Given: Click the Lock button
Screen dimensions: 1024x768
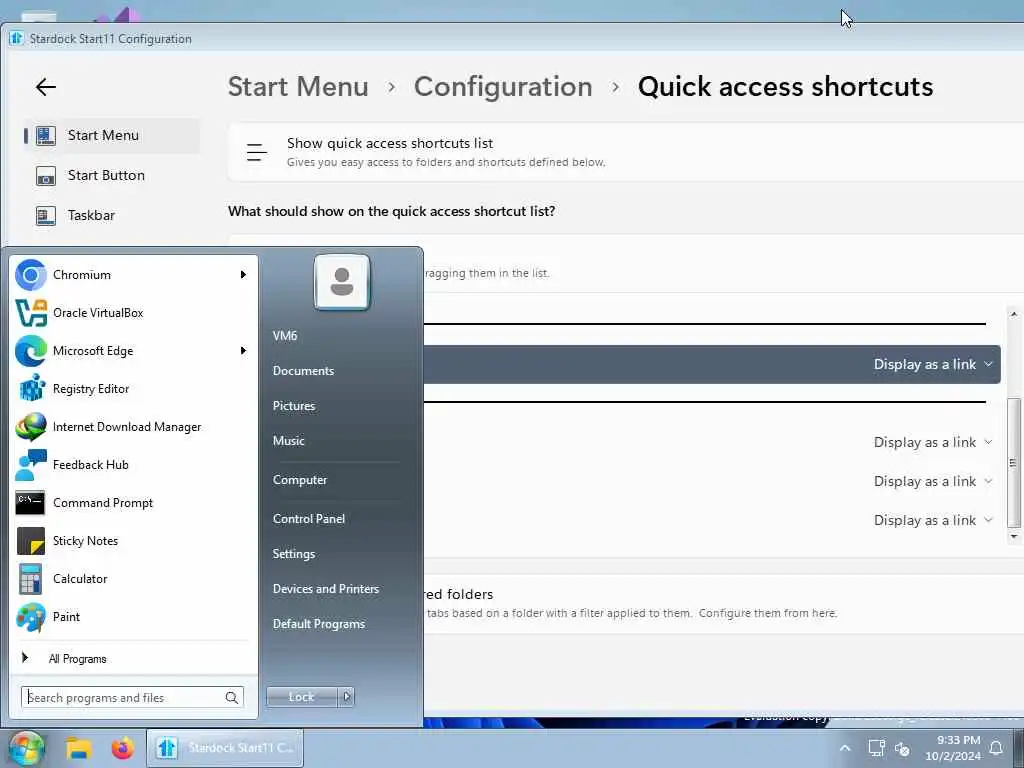Looking at the screenshot, I should pyautogui.click(x=302, y=697).
